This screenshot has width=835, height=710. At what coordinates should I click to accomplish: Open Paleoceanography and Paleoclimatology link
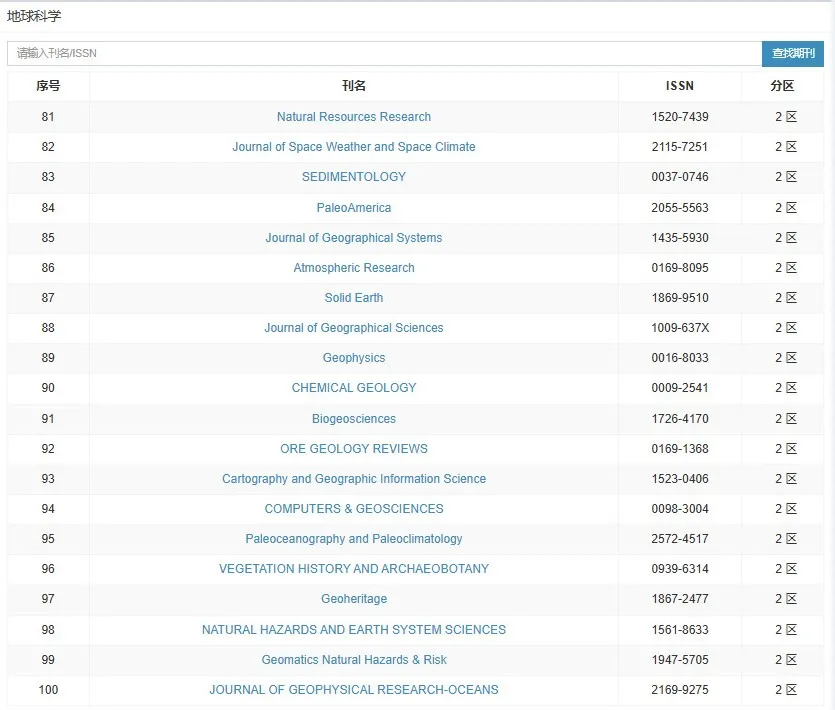coord(354,538)
